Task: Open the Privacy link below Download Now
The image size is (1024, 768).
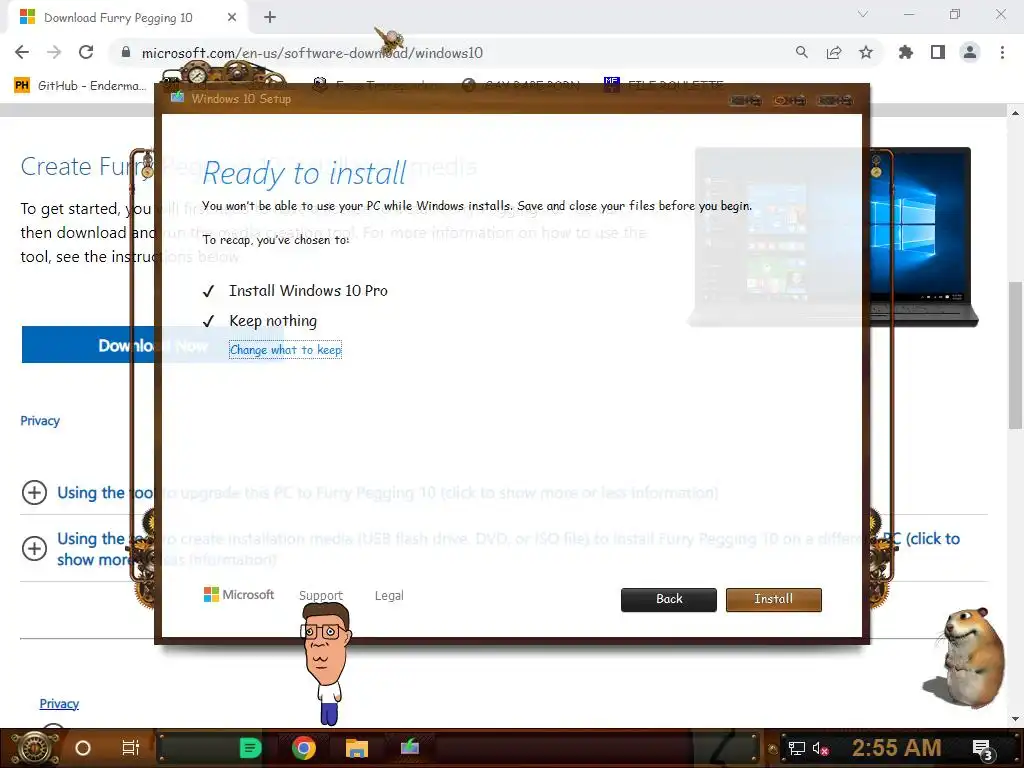Action: pyautogui.click(x=40, y=421)
